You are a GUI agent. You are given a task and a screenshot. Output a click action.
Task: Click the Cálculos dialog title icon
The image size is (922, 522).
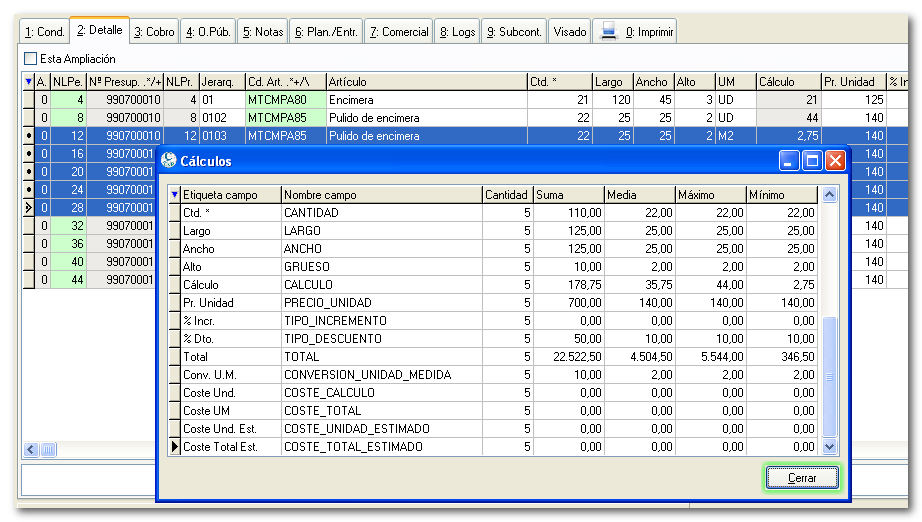tap(169, 160)
